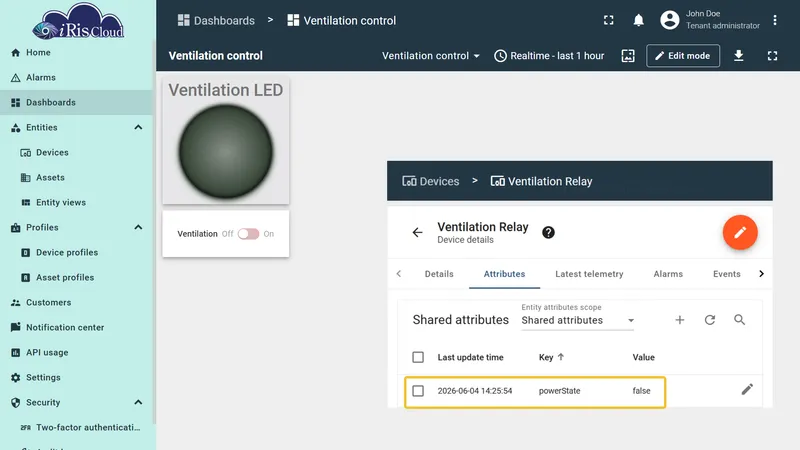Click timestamp 2026-06-04 14:25:54
Image resolution: width=800 pixels, height=450 pixels.
(x=474, y=391)
